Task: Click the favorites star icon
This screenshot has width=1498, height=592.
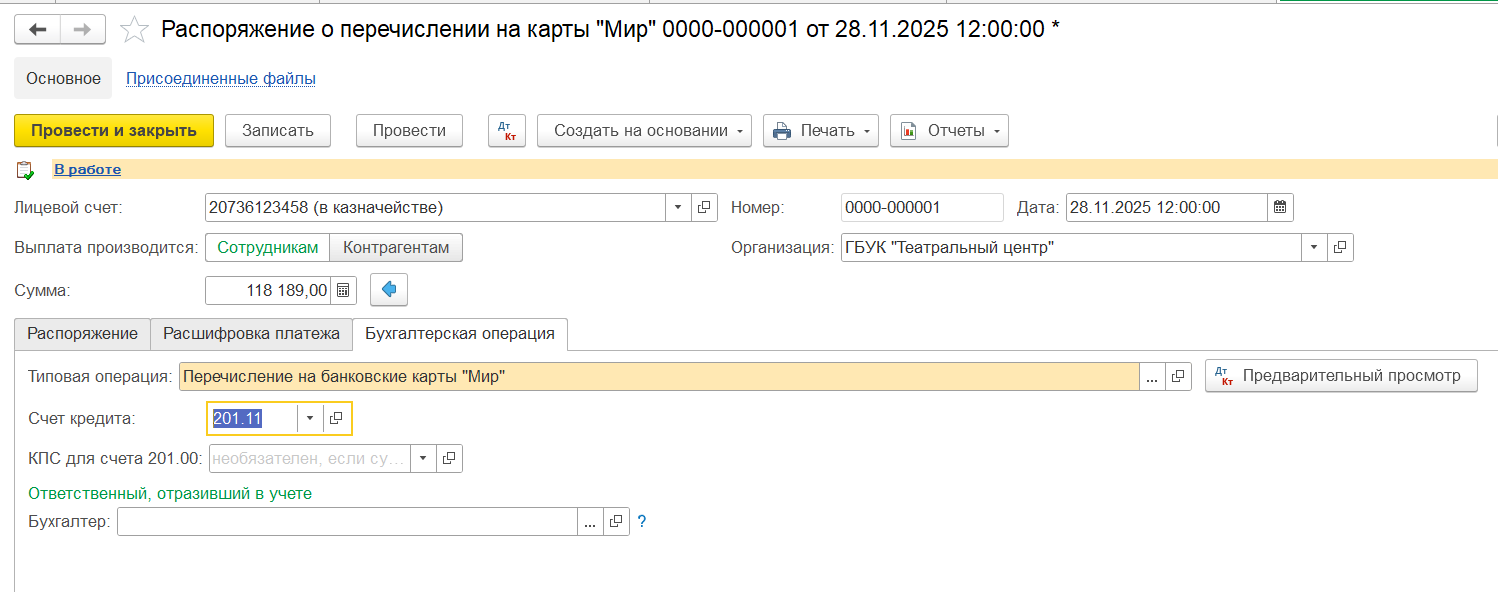Action: [x=134, y=30]
